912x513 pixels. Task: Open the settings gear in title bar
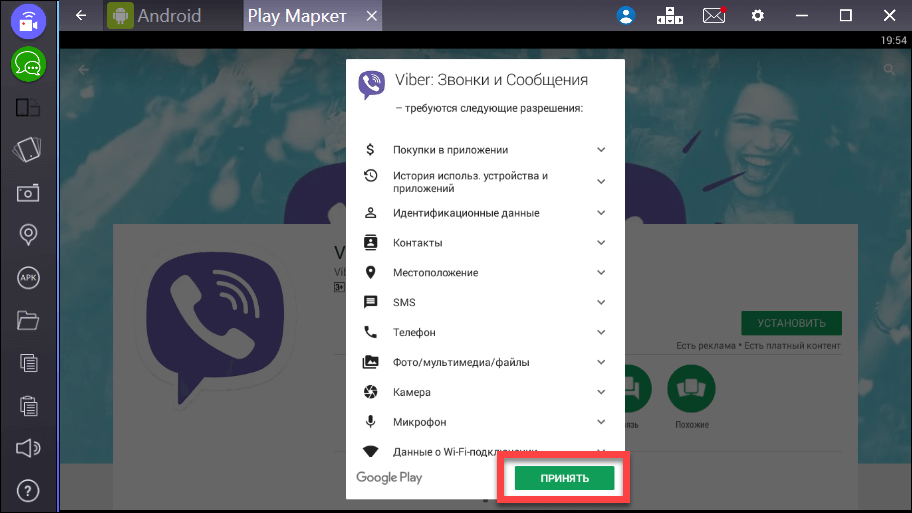[758, 16]
